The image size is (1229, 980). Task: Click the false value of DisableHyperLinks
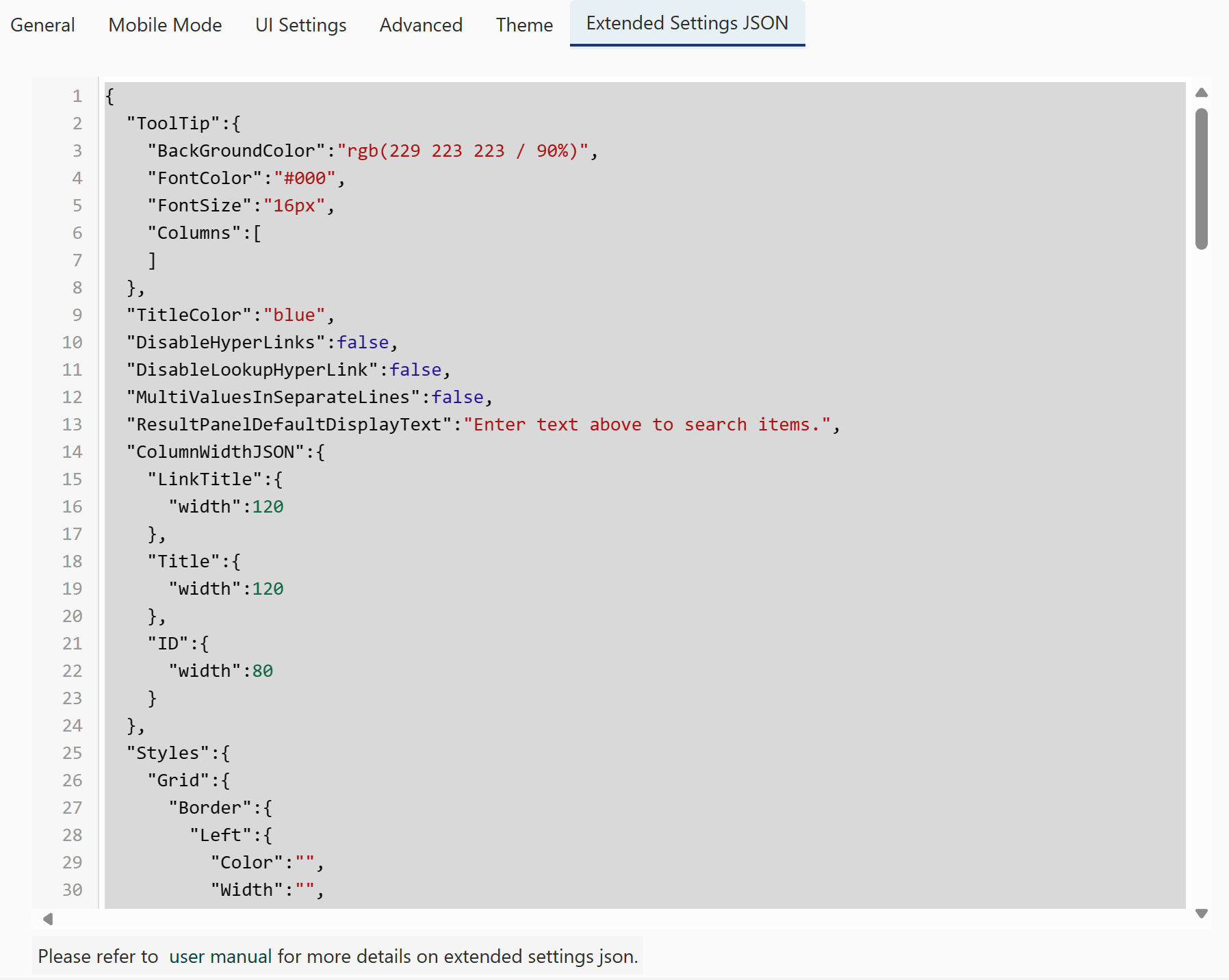[x=363, y=342]
